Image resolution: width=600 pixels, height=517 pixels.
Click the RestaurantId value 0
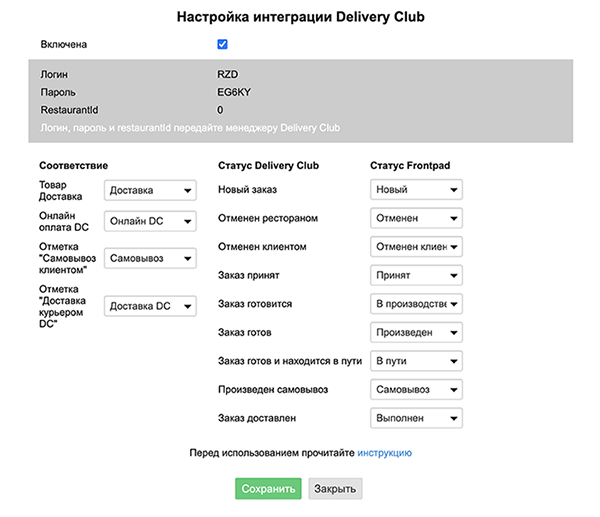[x=220, y=110]
